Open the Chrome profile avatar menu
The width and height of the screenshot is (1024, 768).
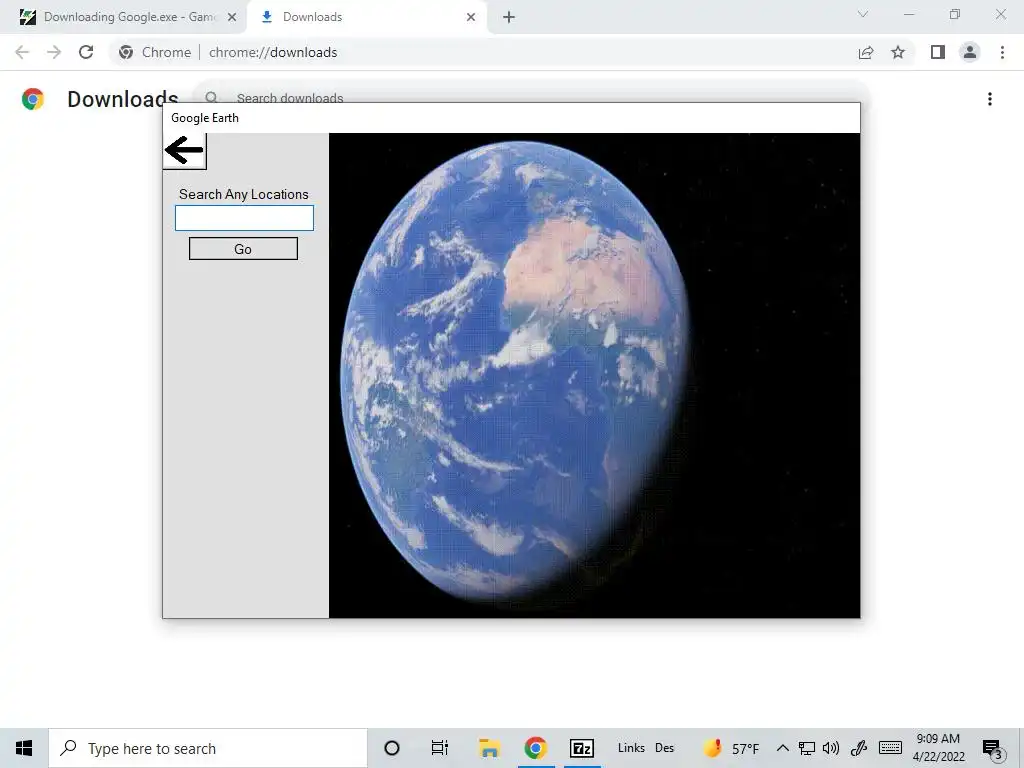pyautogui.click(x=970, y=52)
